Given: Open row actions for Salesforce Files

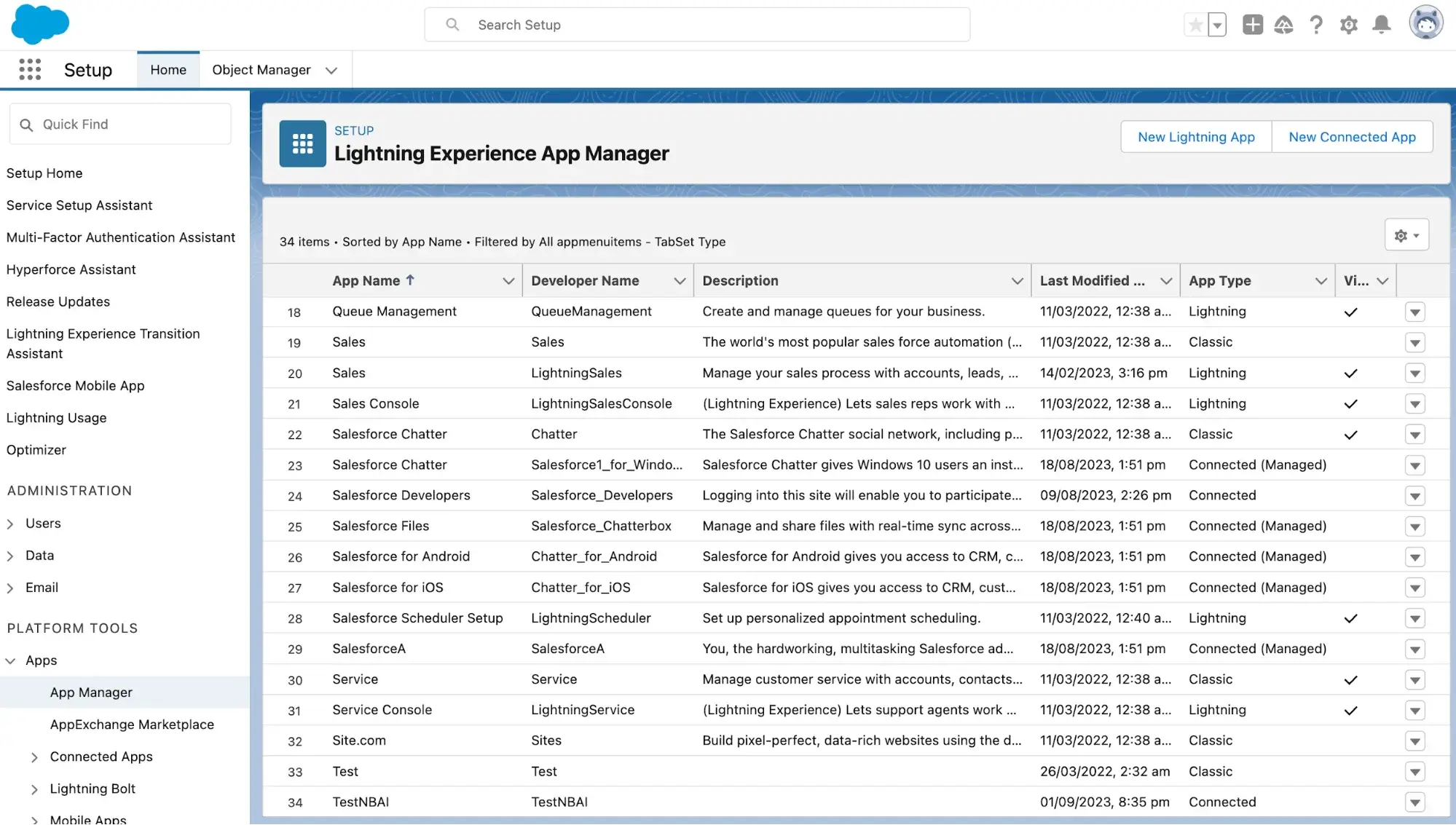Looking at the screenshot, I should 1414,527.
